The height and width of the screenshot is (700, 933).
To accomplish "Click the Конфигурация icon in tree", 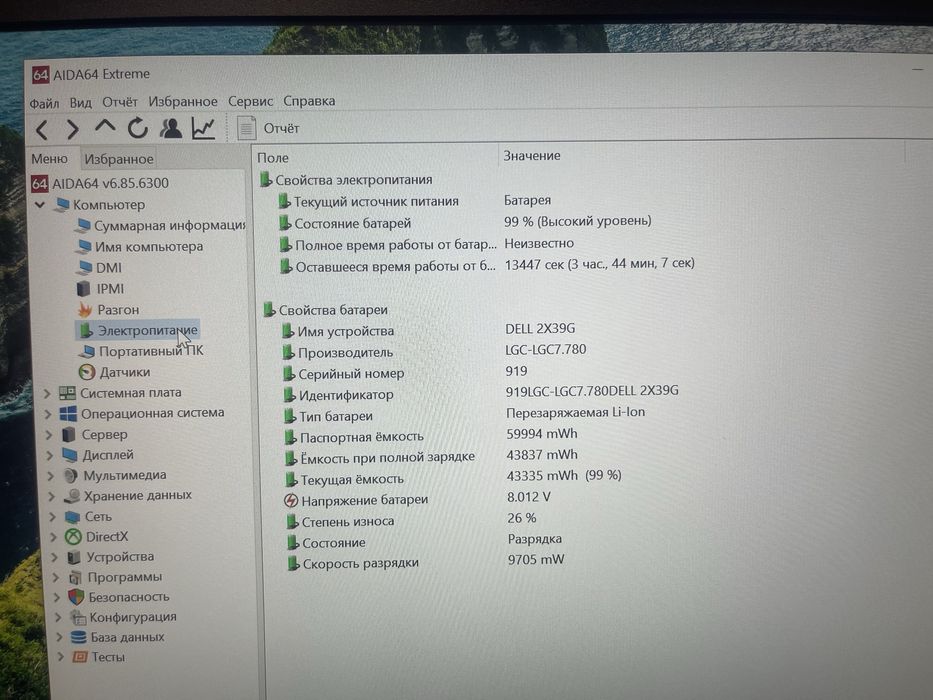I will (77, 617).
